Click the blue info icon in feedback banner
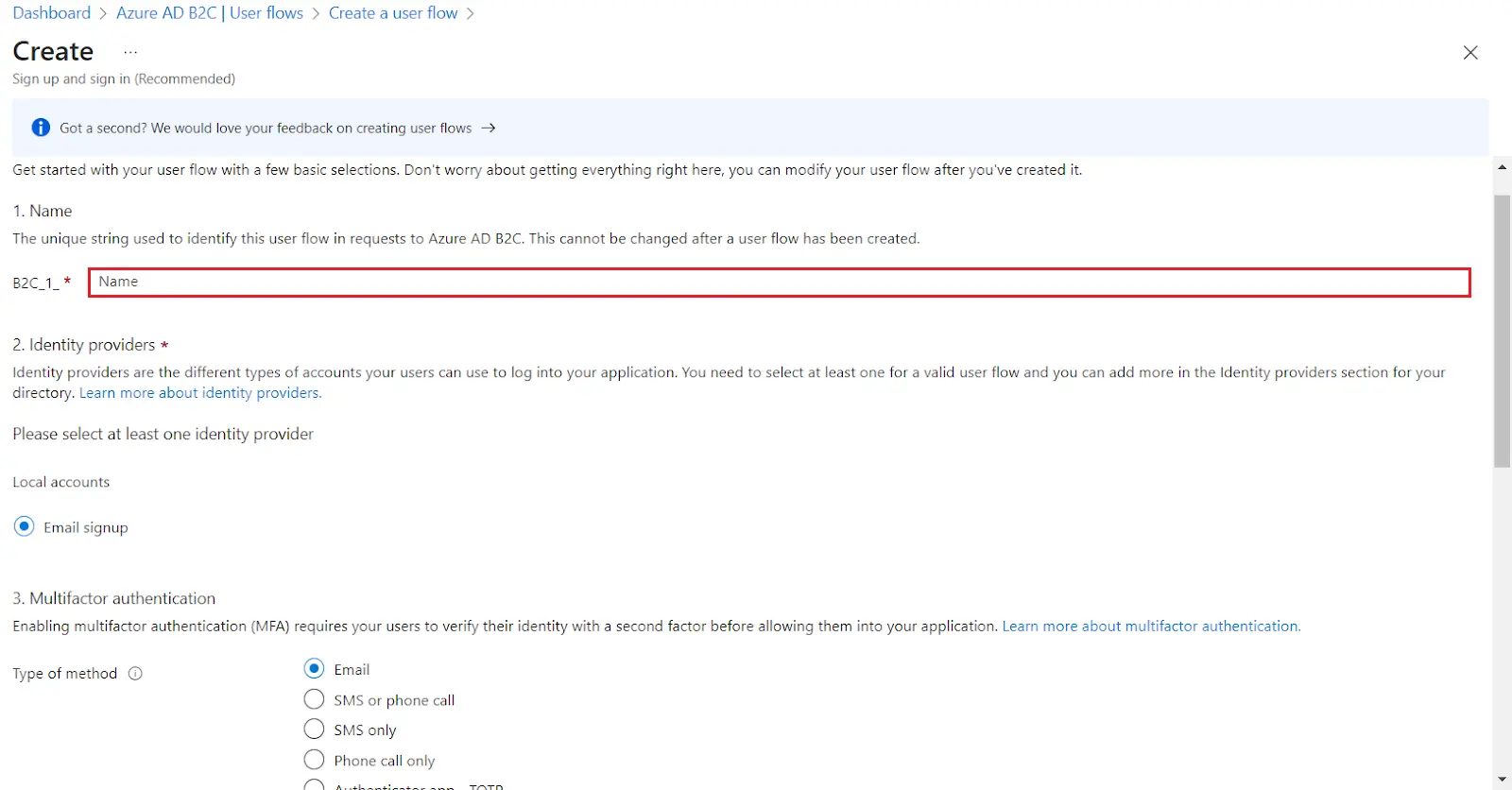This screenshot has width=1512, height=790. click(41, 128)
